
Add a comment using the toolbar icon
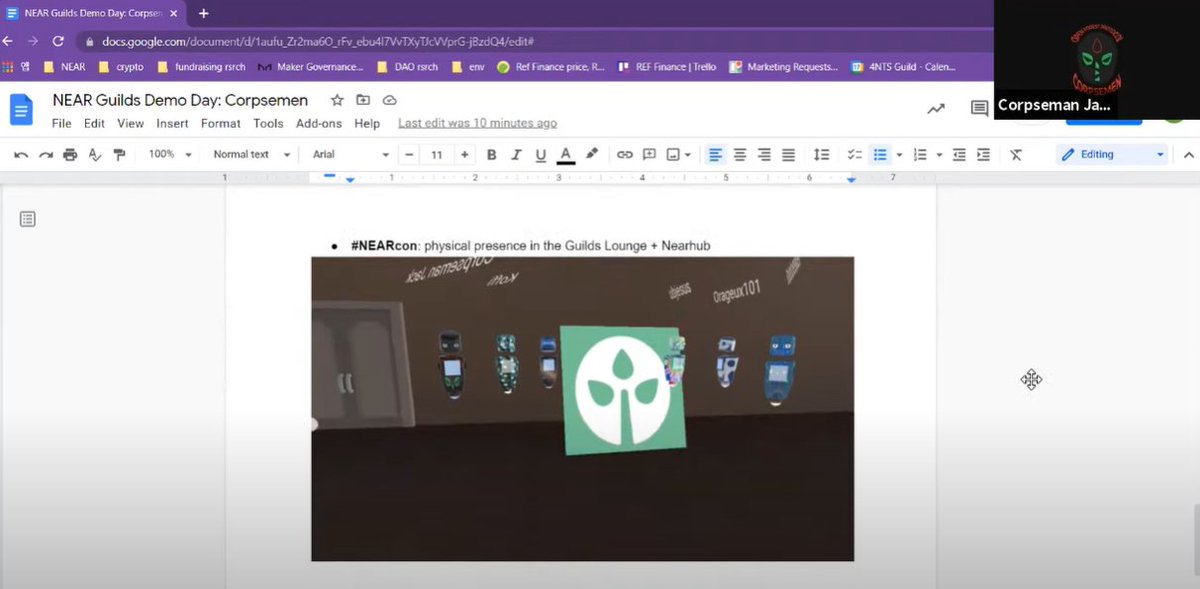point(649,155)
